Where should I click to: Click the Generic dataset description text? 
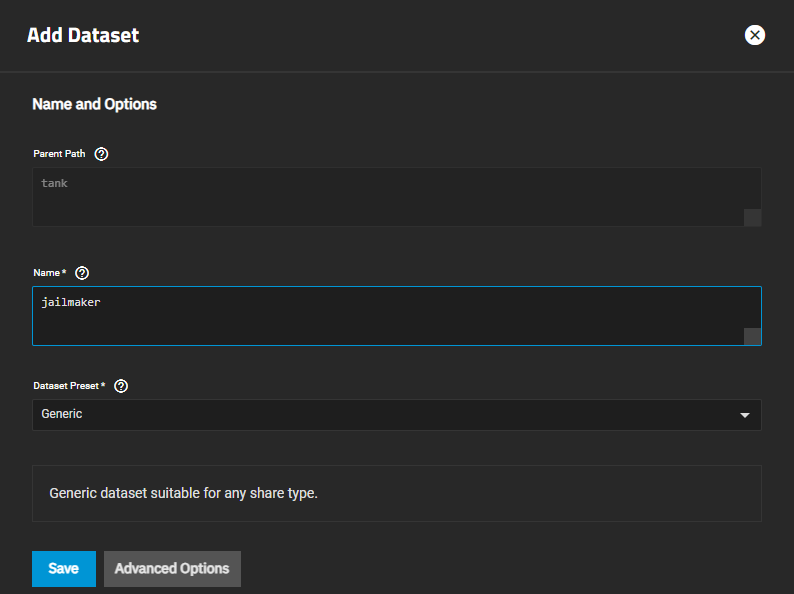point(183,493)
